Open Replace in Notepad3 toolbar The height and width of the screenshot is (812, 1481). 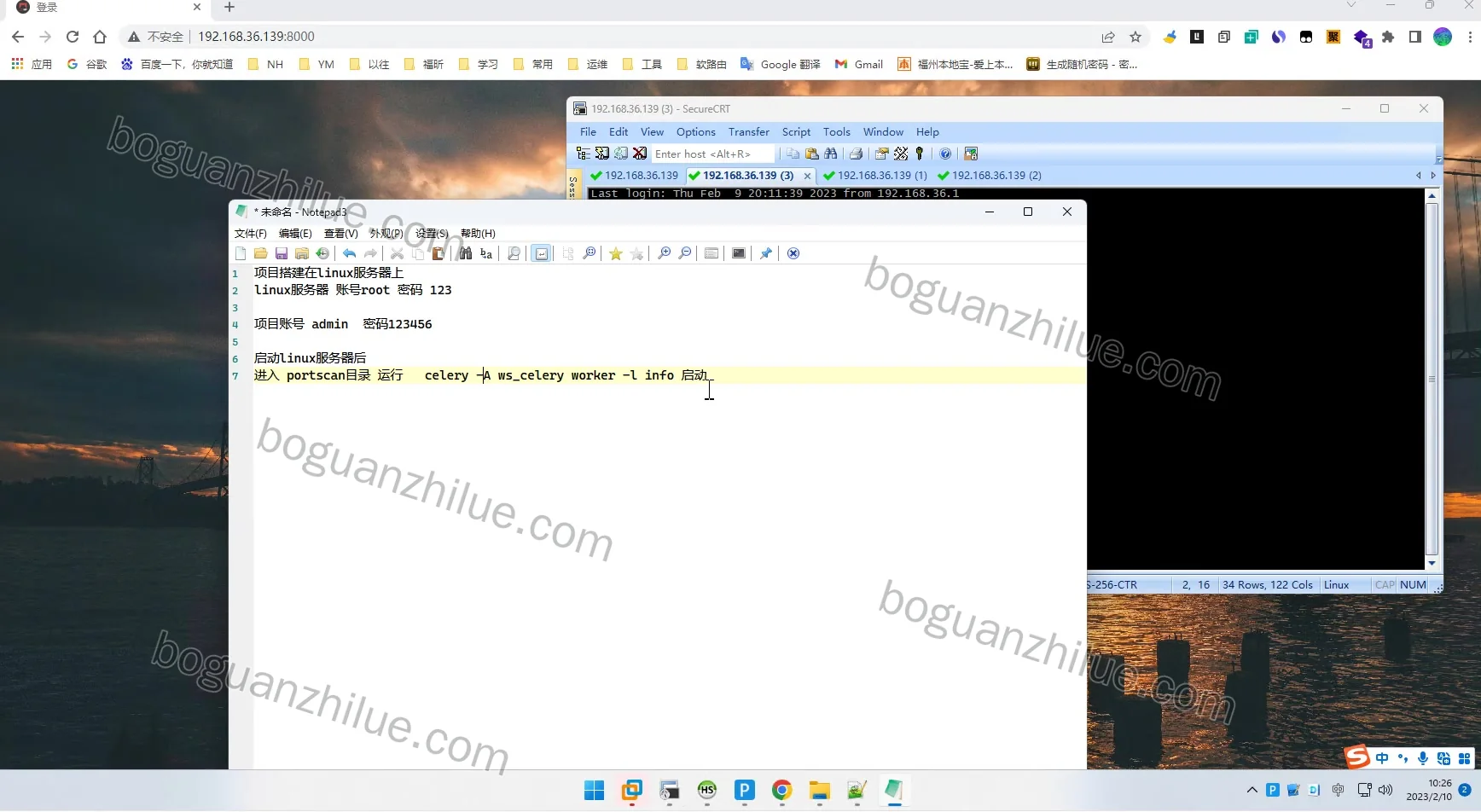tap(486, 253)
